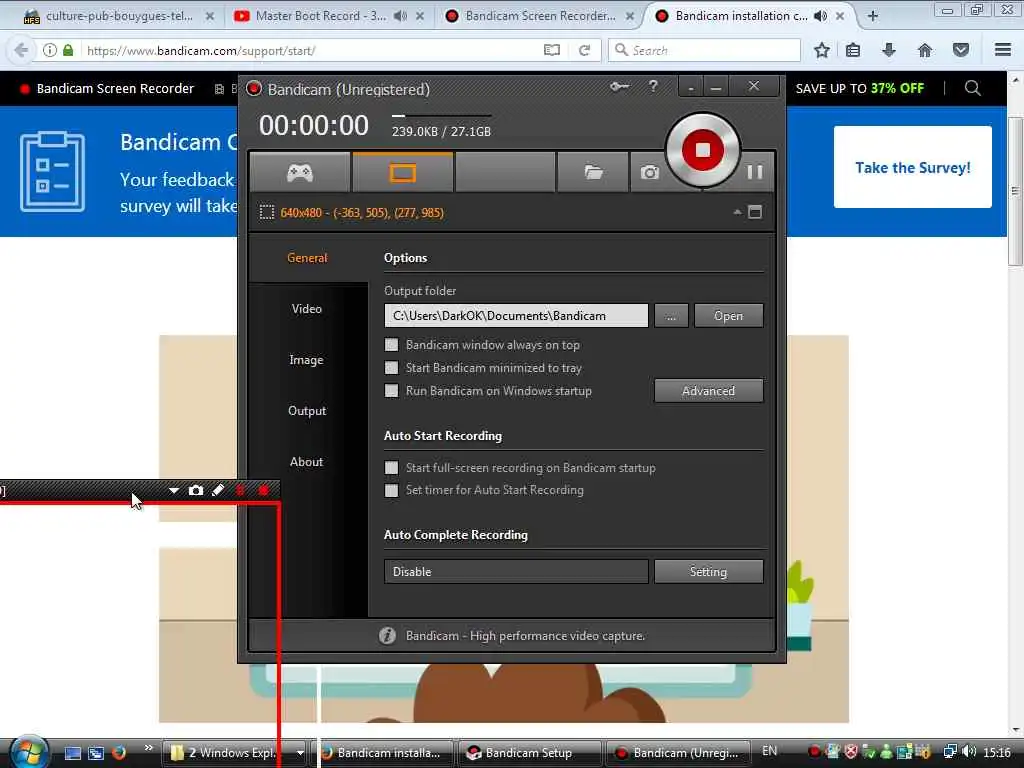Enable Bandicam window always on top
1024x768 pixels.
391,345
